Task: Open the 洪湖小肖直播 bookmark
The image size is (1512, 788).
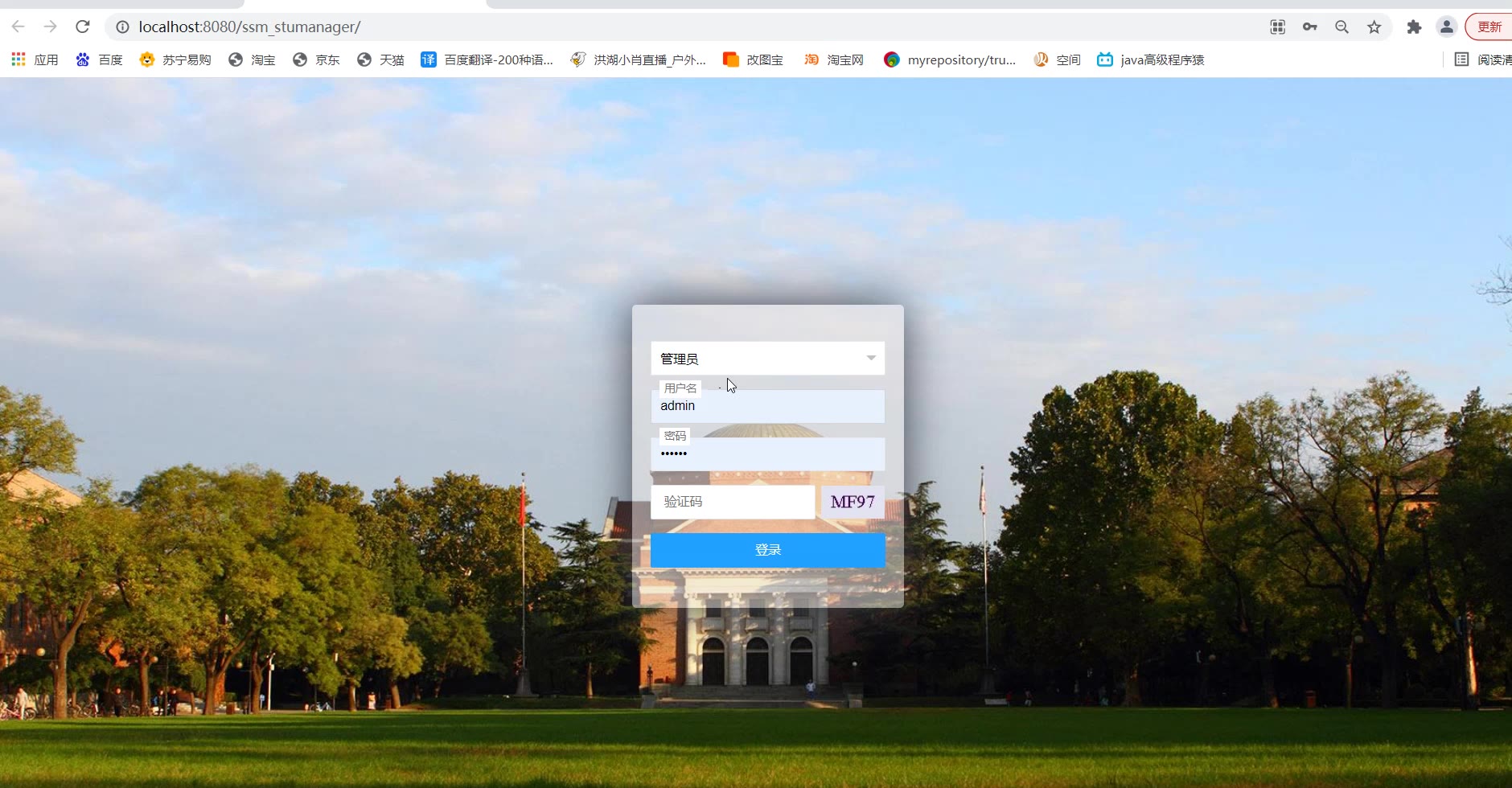Action: pos(638,60)
